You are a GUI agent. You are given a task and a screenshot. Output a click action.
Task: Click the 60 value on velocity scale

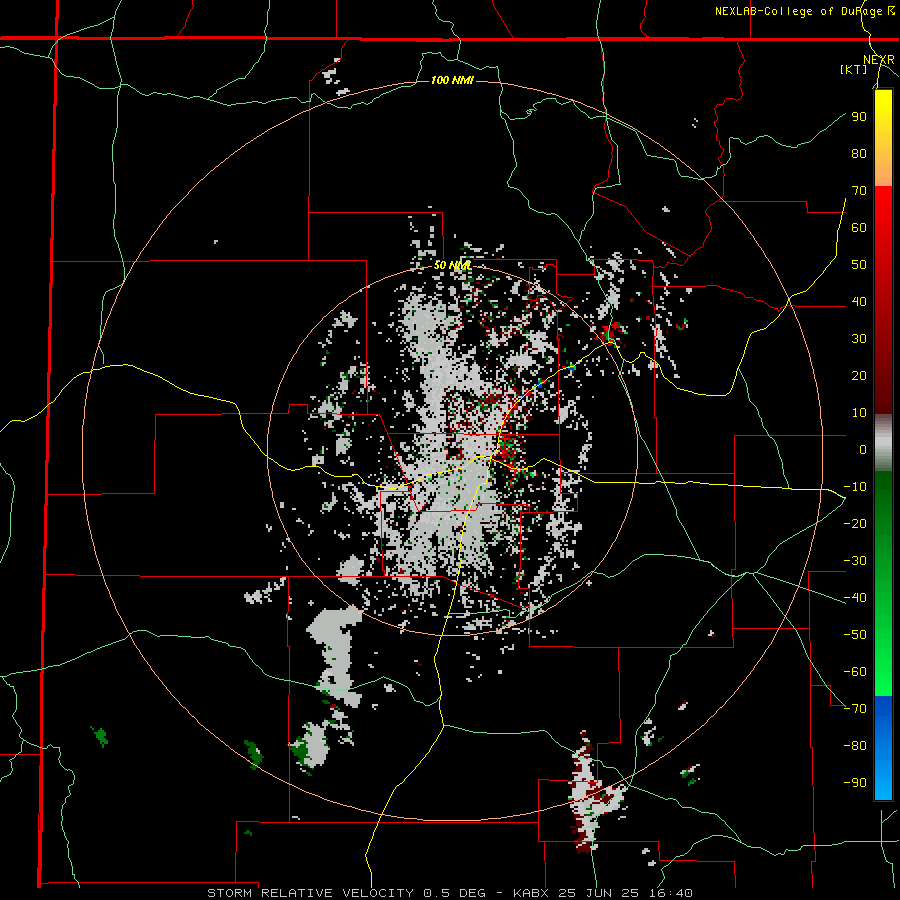click(859, 227)
